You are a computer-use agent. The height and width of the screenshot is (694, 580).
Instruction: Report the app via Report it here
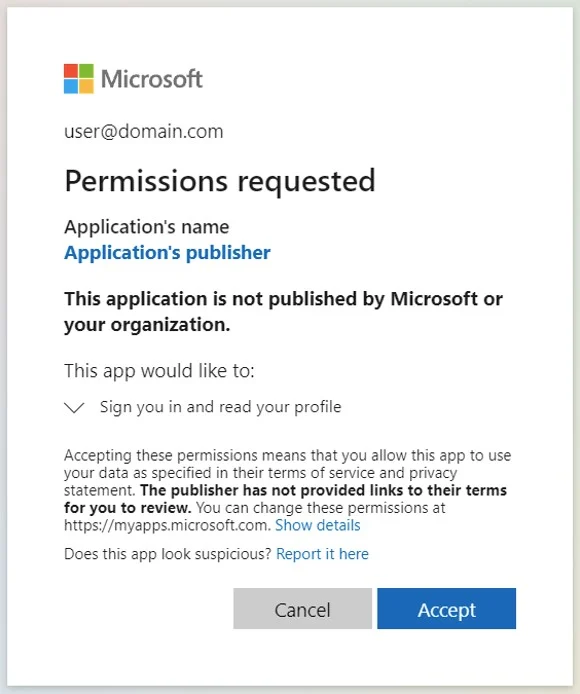[322, 554]
